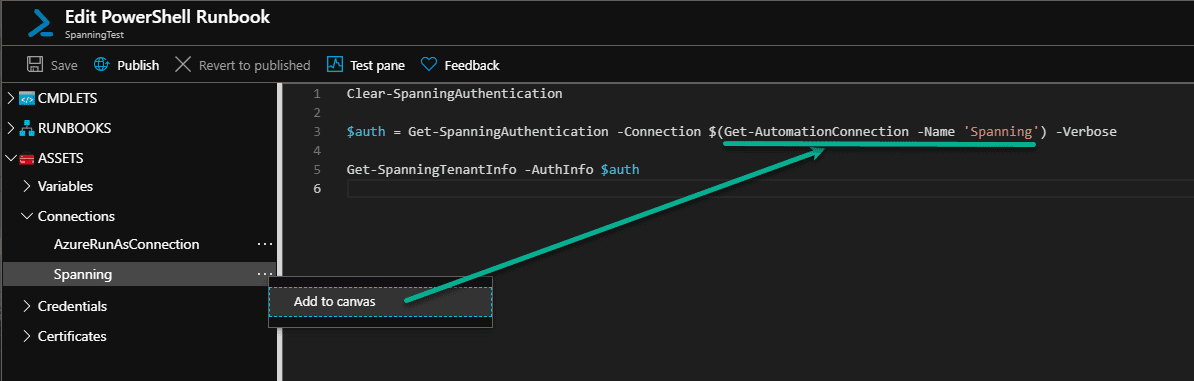Screen dimensions: 1194x381
Task: Open ellipsis menu for AzureRunAsConnection
Action: click(x=264, y=245)
